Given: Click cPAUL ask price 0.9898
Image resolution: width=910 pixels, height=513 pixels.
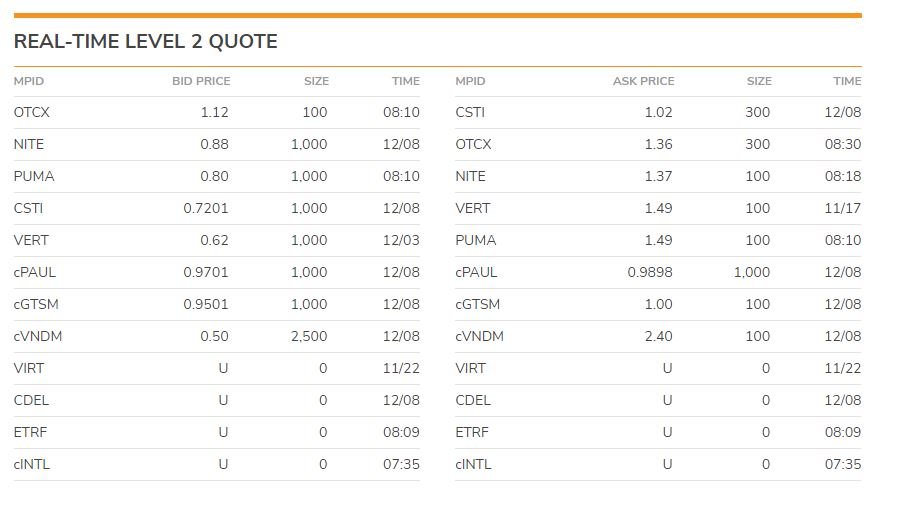Looking at the screenshot, I should click(649, 272).
